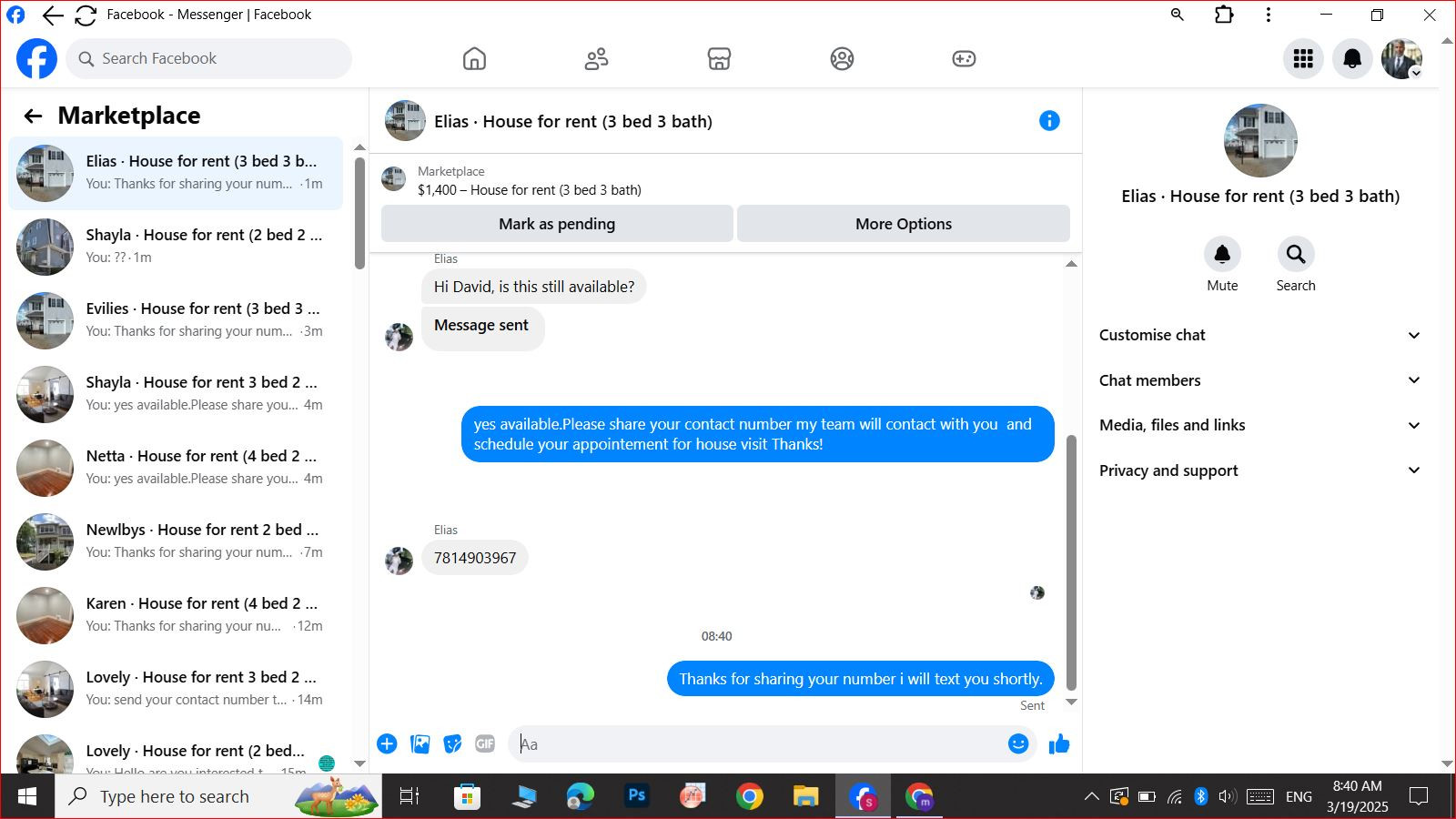
Task: Expand the Privacy and support section
Action: click(x=1259, y=470)
